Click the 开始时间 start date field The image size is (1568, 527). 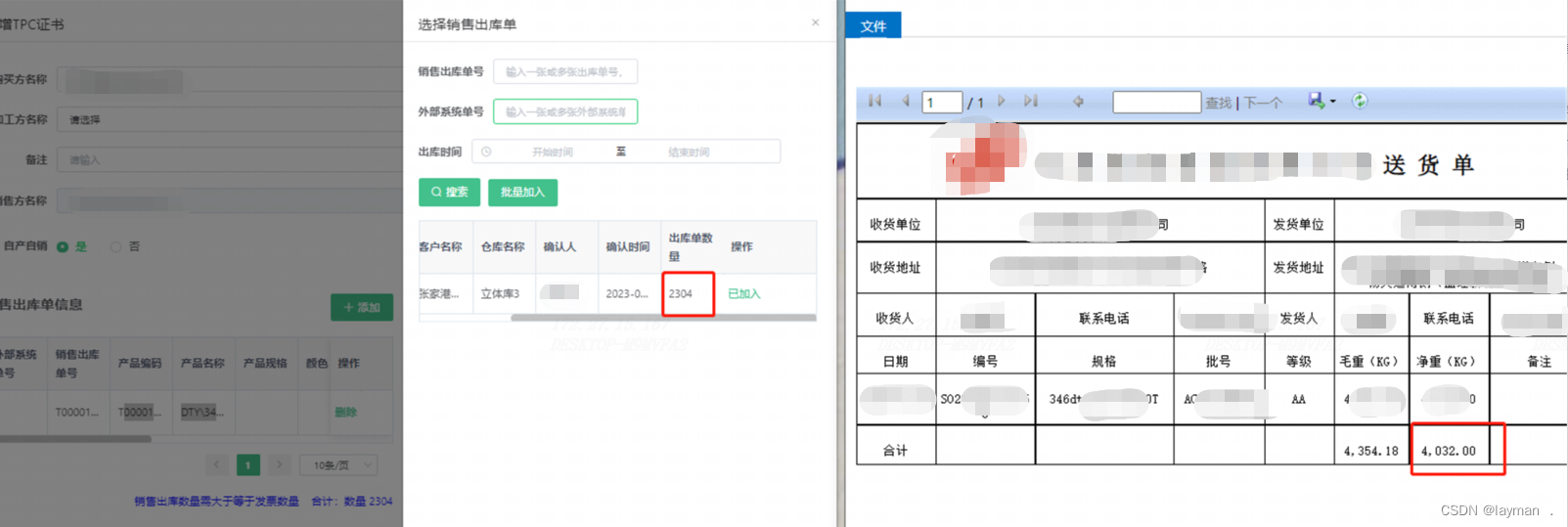(x=553, y=152)
